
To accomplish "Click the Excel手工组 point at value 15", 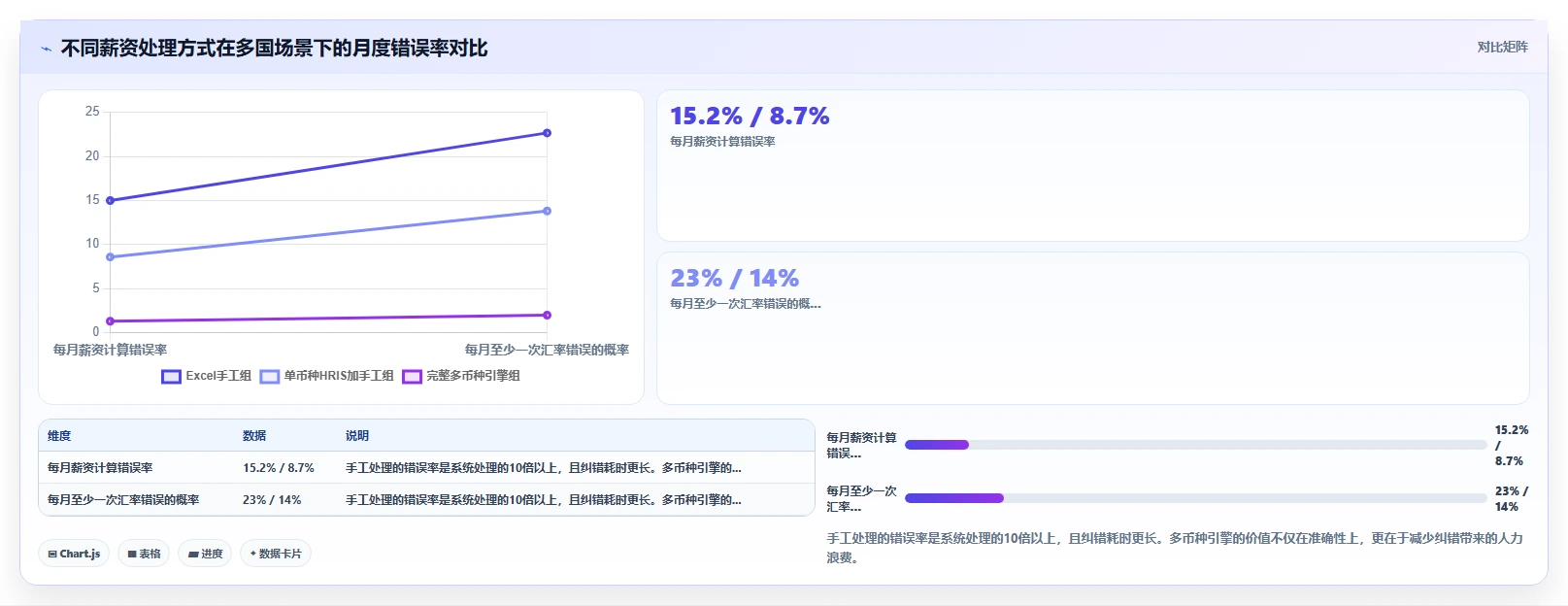I will [111, 200].
